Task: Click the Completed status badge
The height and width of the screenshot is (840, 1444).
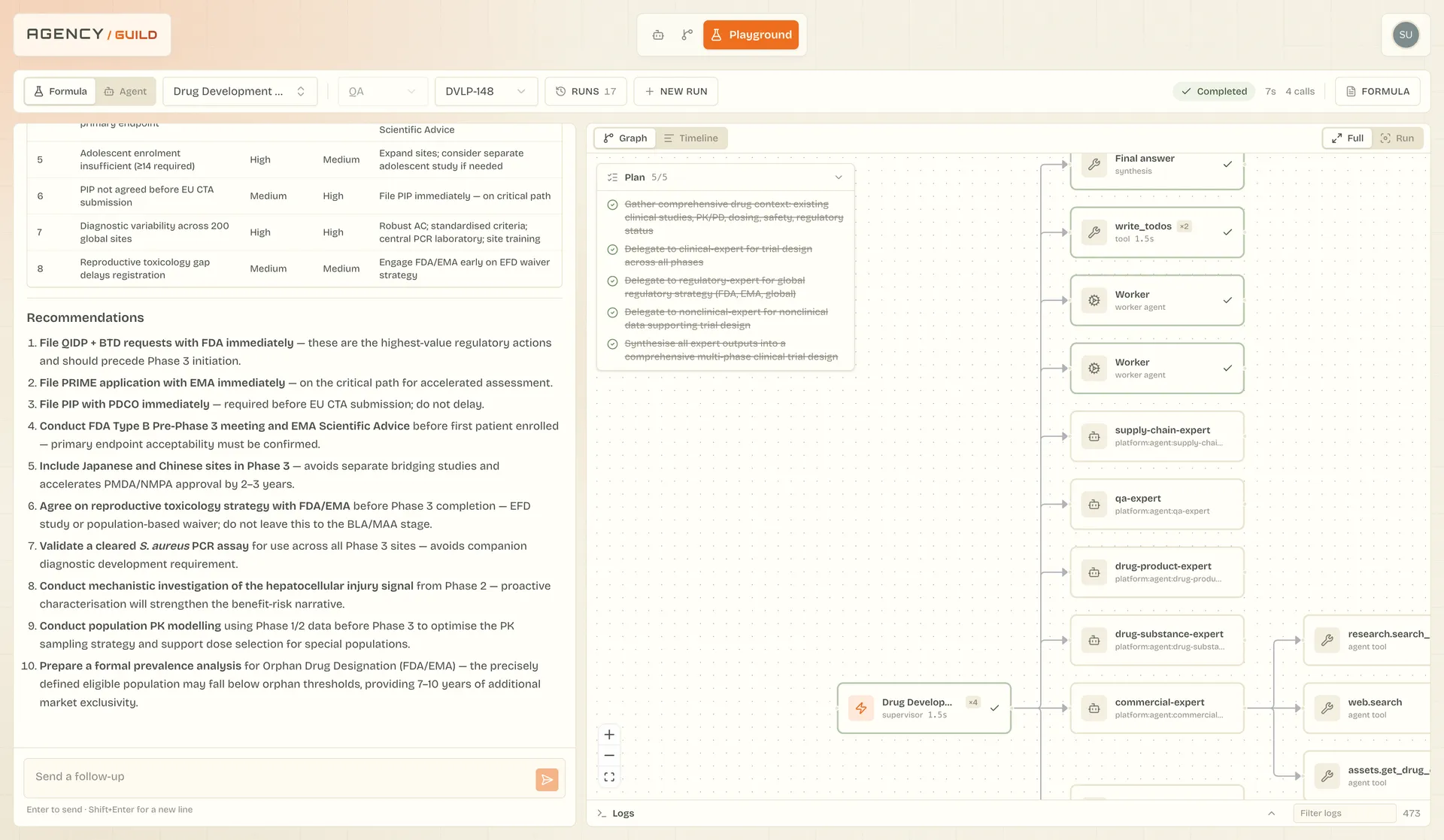Action: (1214, 91)
